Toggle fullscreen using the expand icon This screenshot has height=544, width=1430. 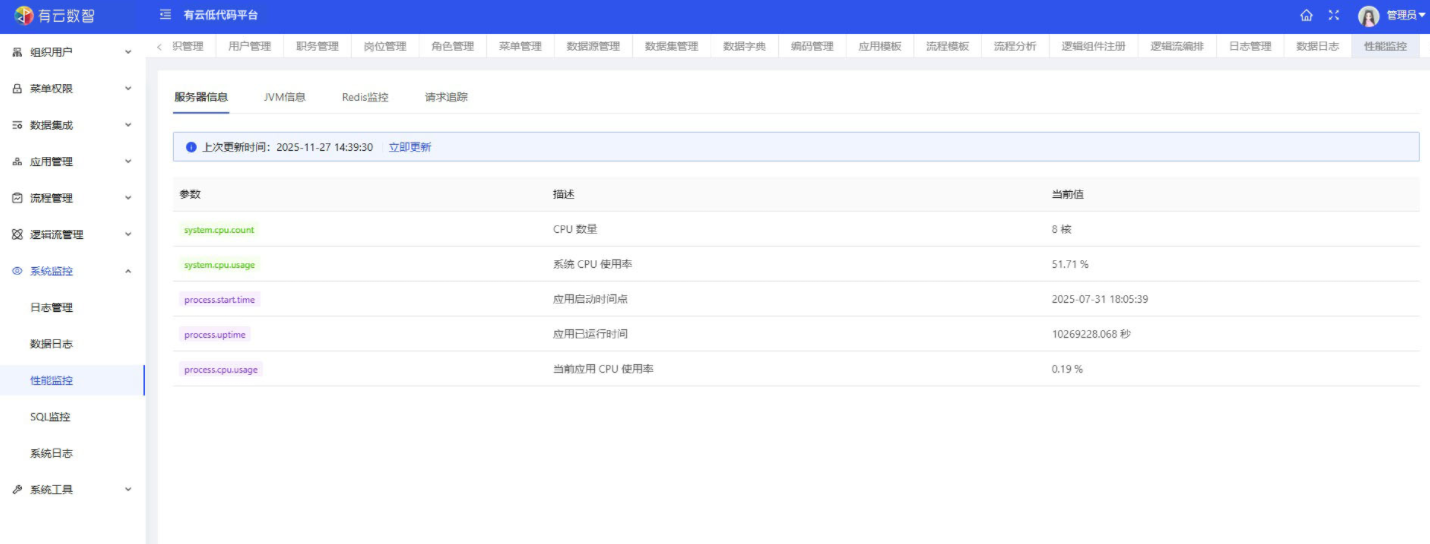pos(1334,15)
